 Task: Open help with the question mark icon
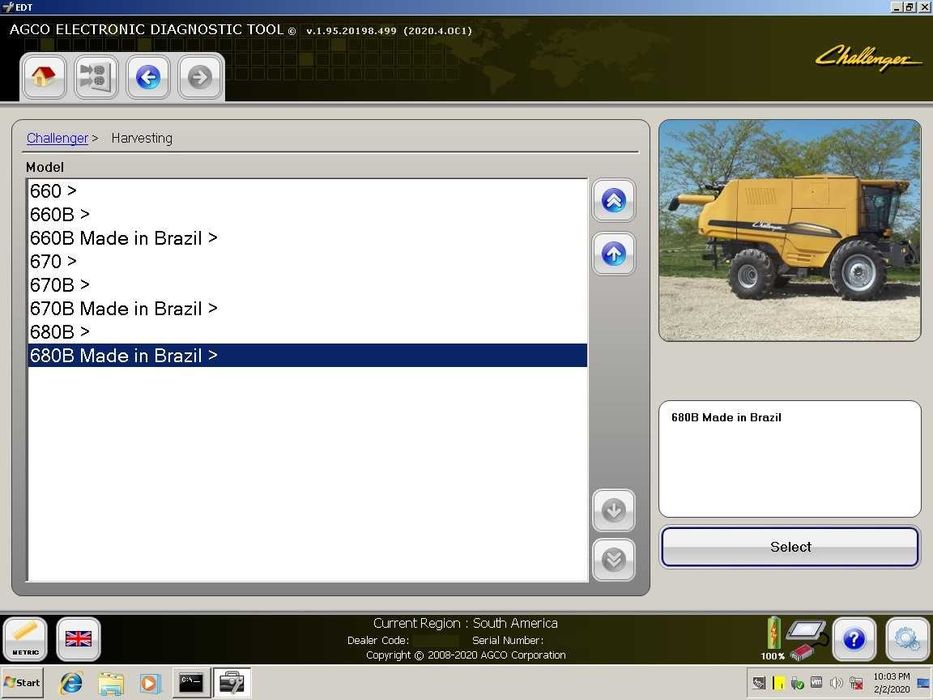[854, 639]
